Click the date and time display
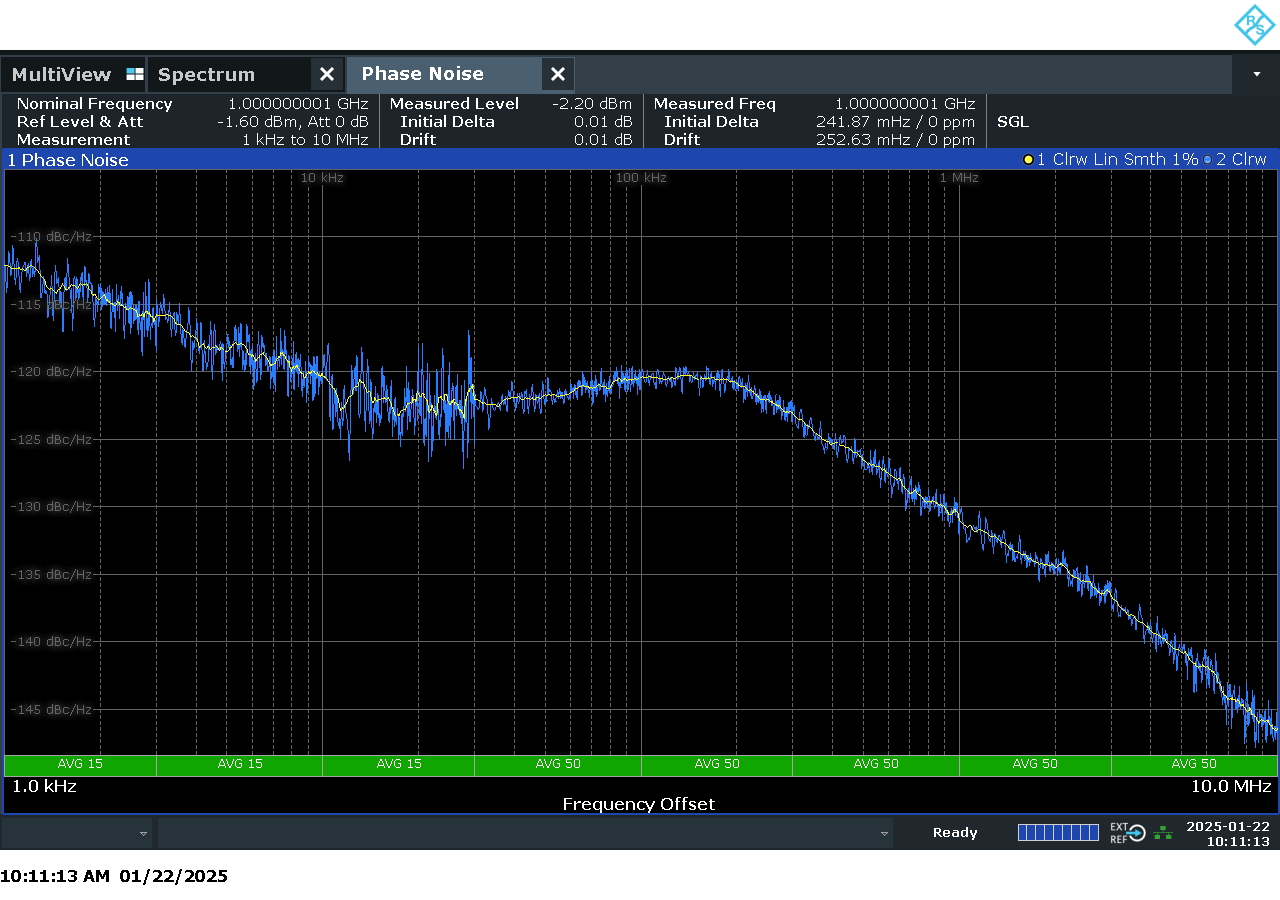1280x900 pixels. tap(1228, 833)
